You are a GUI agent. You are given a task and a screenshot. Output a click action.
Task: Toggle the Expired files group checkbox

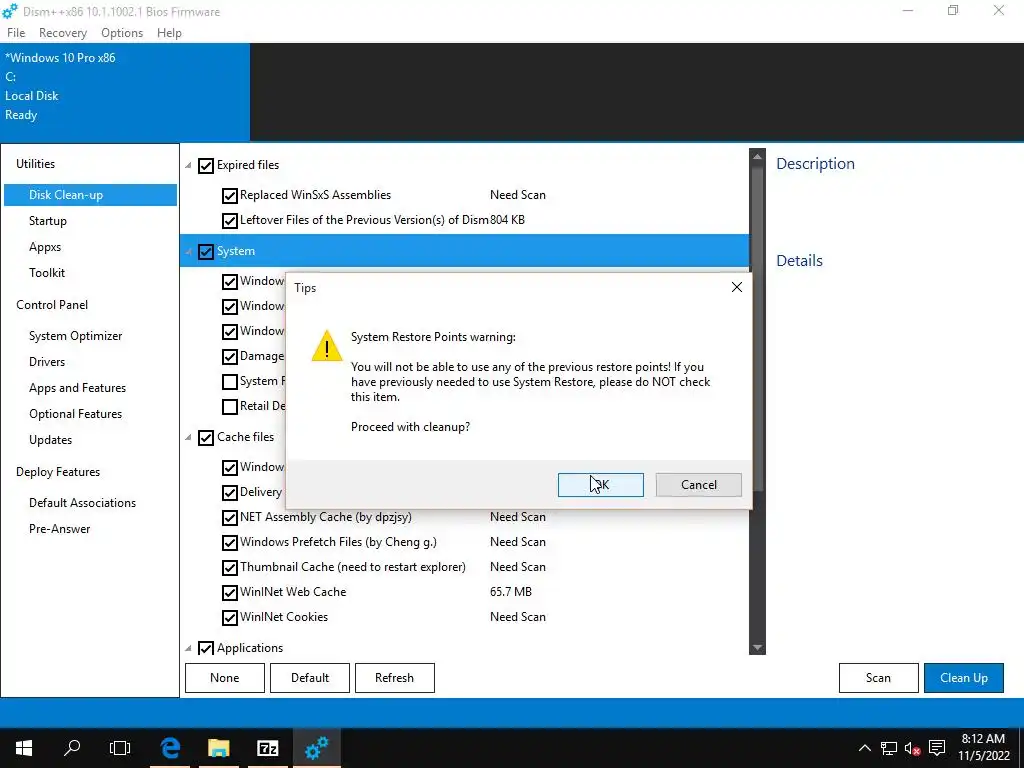coord(206,166)
